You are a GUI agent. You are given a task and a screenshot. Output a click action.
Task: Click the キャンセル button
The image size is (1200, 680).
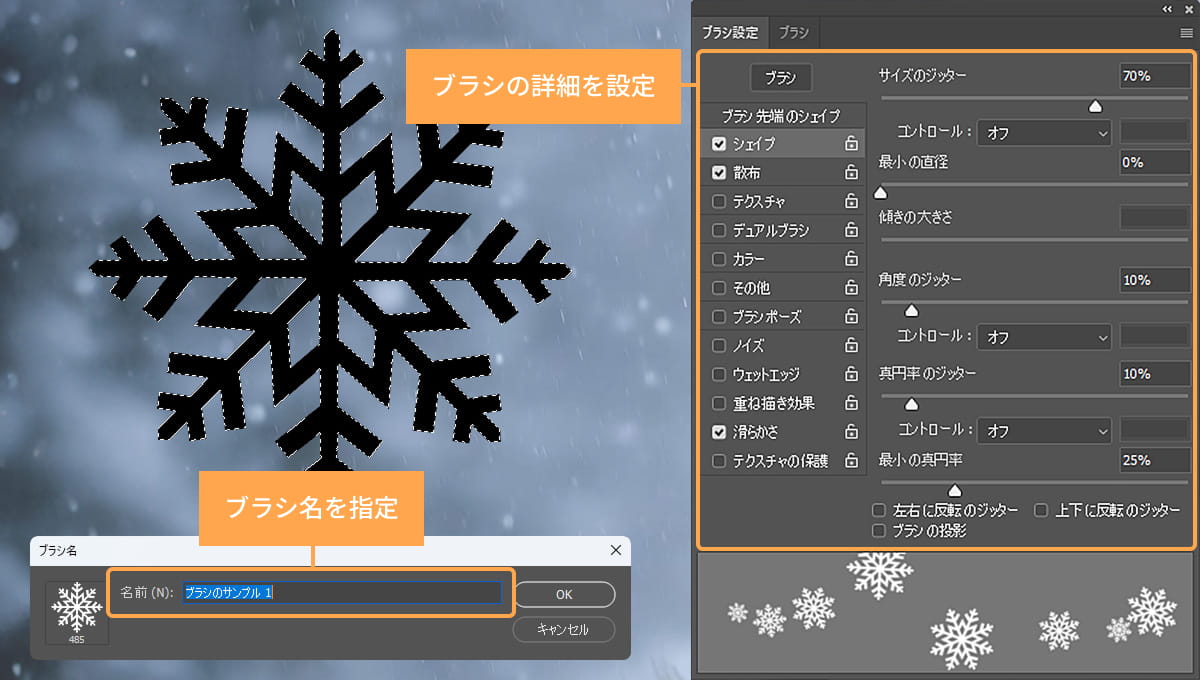[564, 629]
